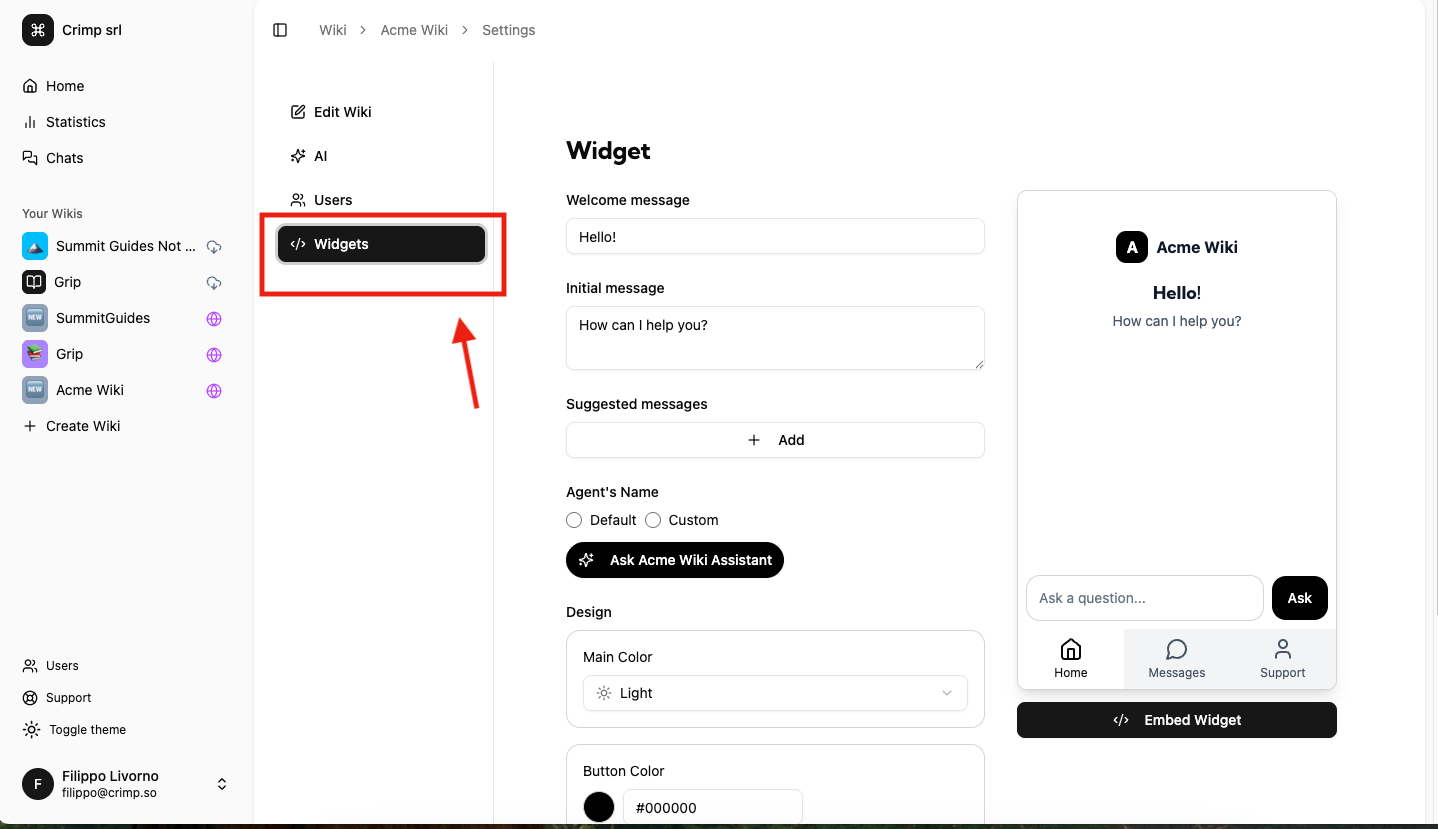This screenshot has width=1438, height=829.
Task: Click the Ask button in the widget preview
Action: [1300, 598]
